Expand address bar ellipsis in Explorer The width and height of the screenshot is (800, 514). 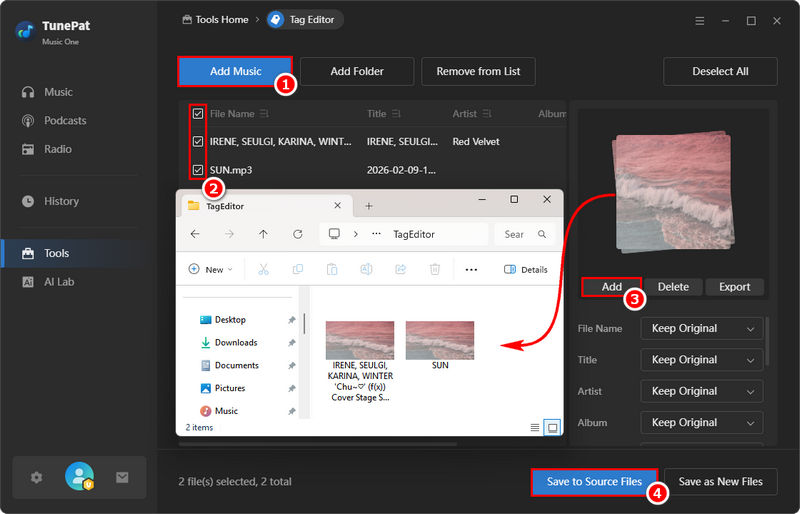coord(376,234)
